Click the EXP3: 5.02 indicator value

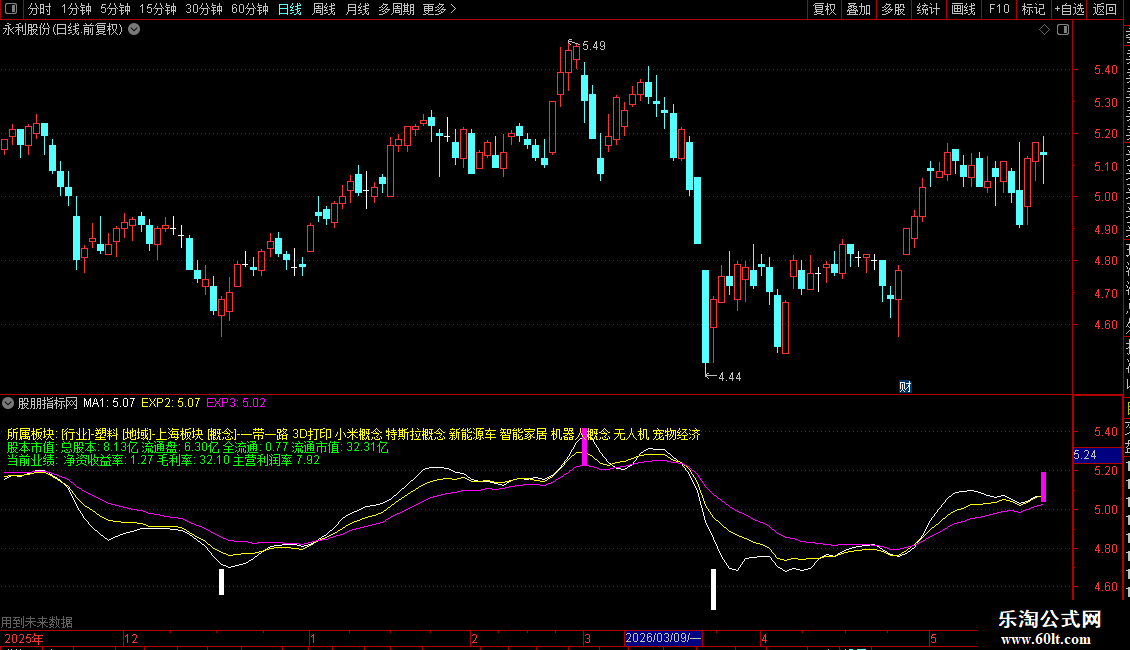(236, 403)
